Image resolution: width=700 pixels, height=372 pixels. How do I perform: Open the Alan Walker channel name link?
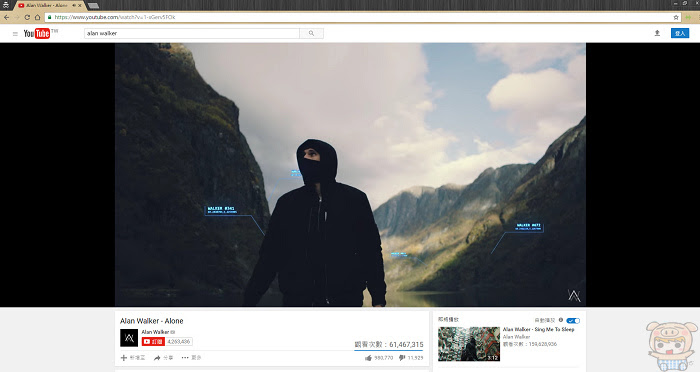coord(155,332)
